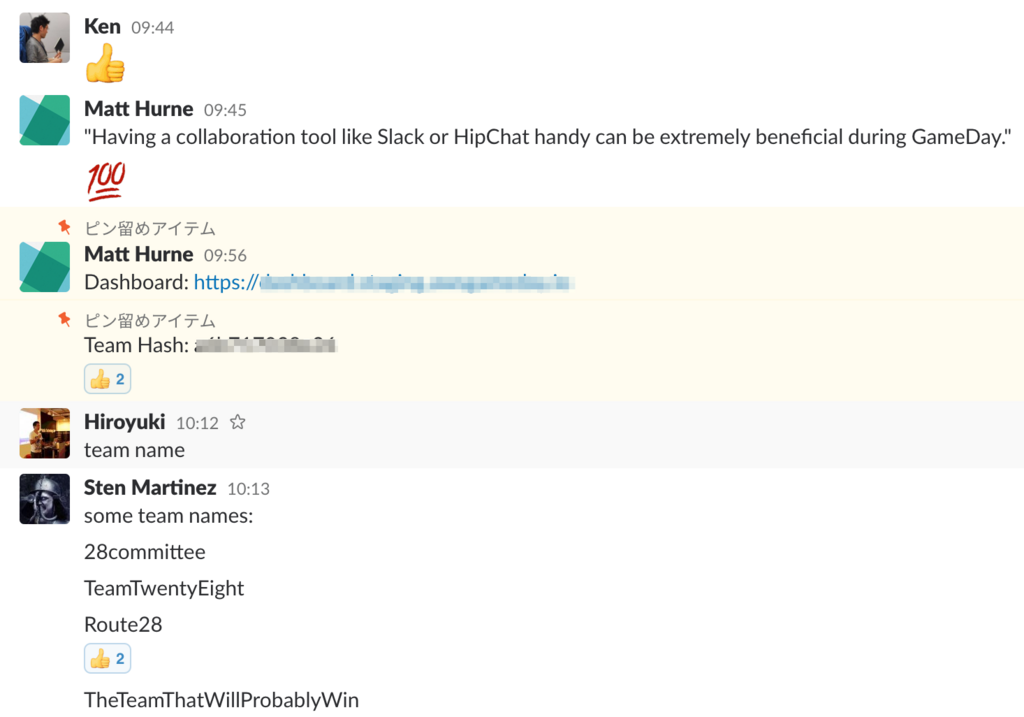Star Hiroyuki's team name message
This screenshot has height=717, width=1024.
(238, 422)
